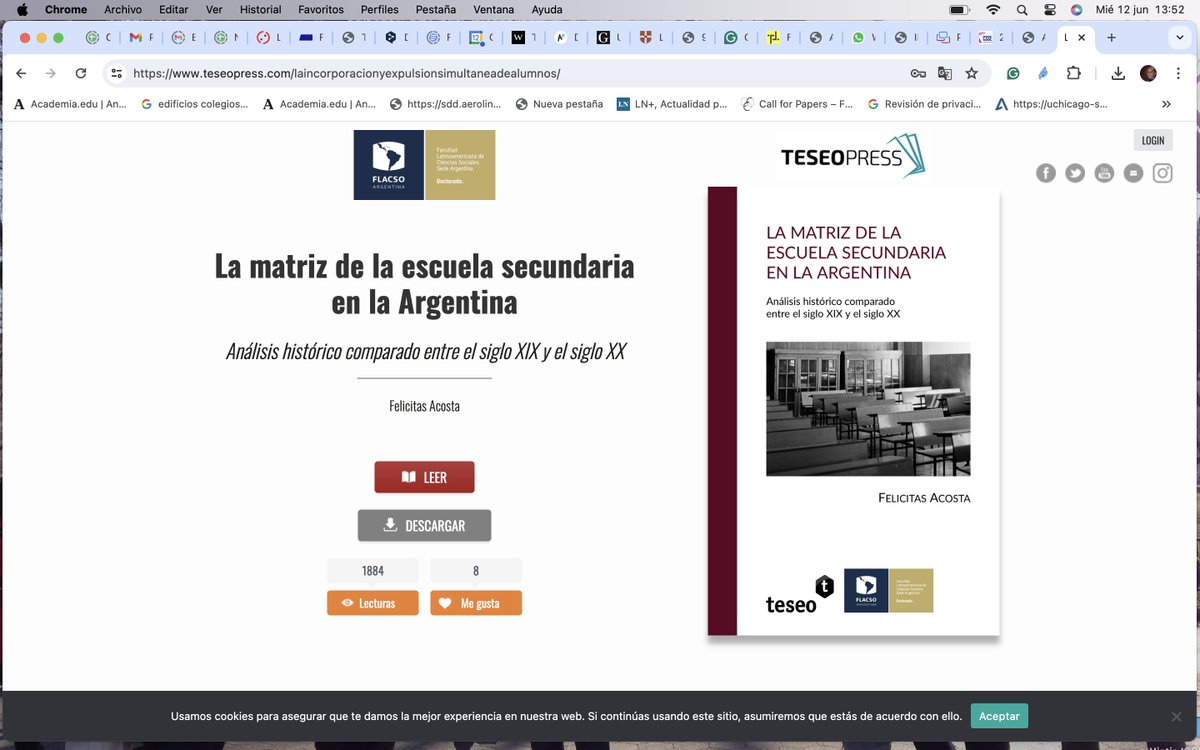
Task: Open the macOS Control Center icon
Action: [x=1049, y=9]
